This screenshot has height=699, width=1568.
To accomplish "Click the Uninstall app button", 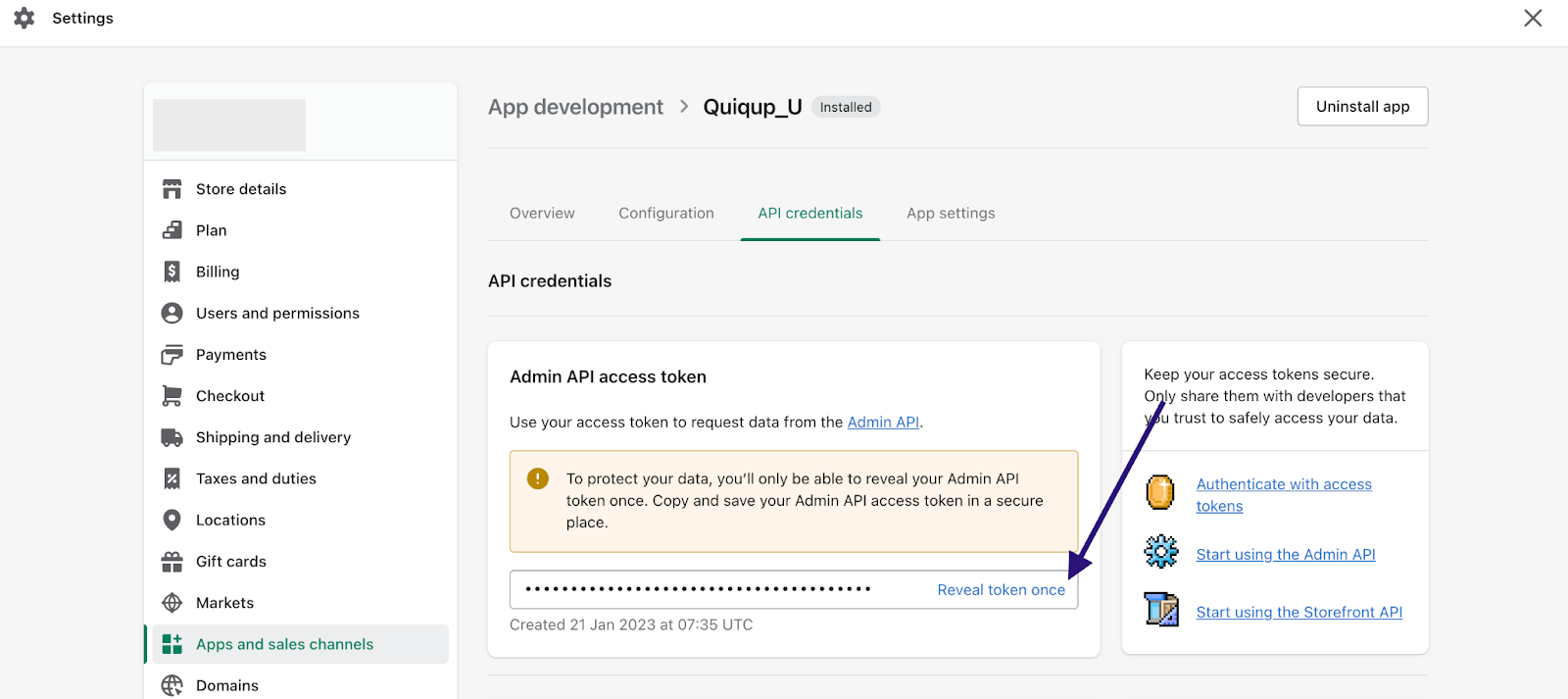I will [x=1362, y=106].
